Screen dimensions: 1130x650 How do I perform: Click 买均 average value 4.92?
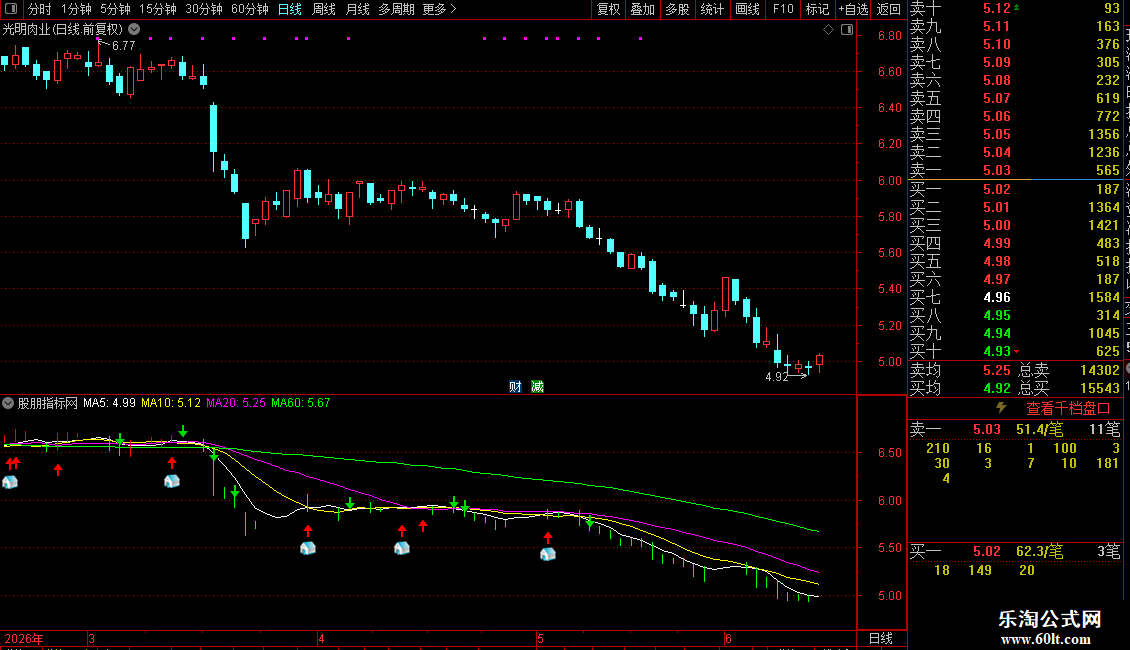[997, 388]
